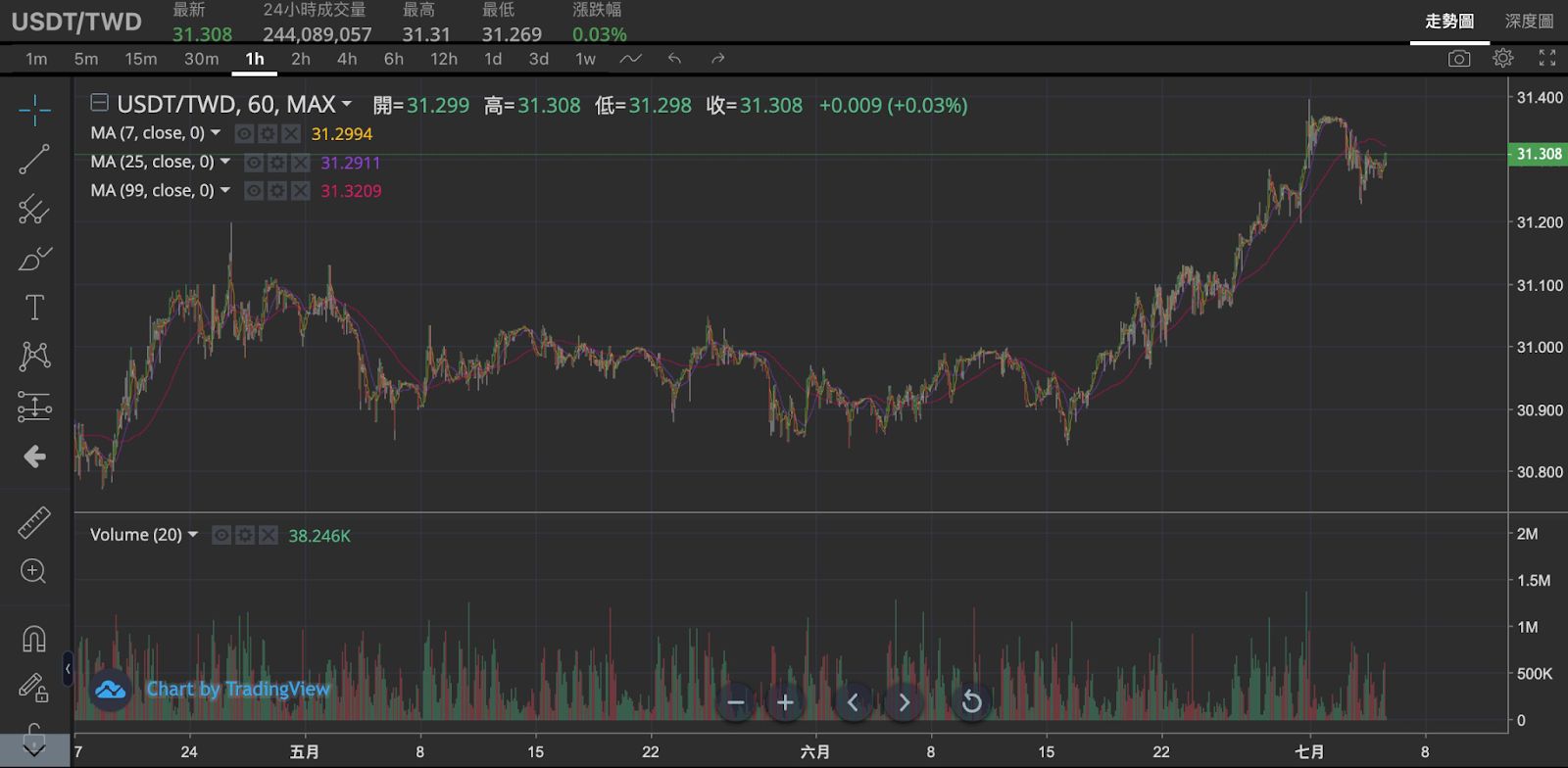The height and width of the screenshot is (768, 1568).
Task: Zoom in chart with plus button
Action: pos(785,702)
